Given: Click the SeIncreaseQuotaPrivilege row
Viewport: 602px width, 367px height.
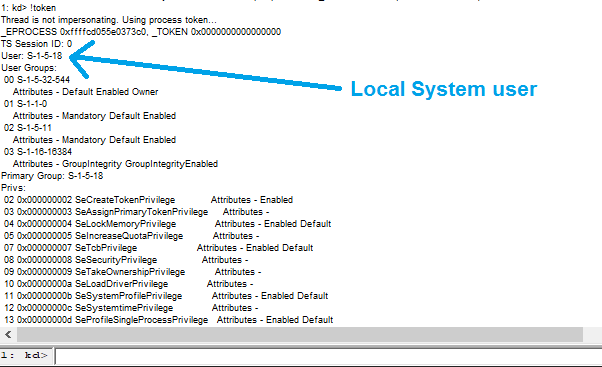Looking at the screenshot, I should pyautogui.click(x=131, y=236).
